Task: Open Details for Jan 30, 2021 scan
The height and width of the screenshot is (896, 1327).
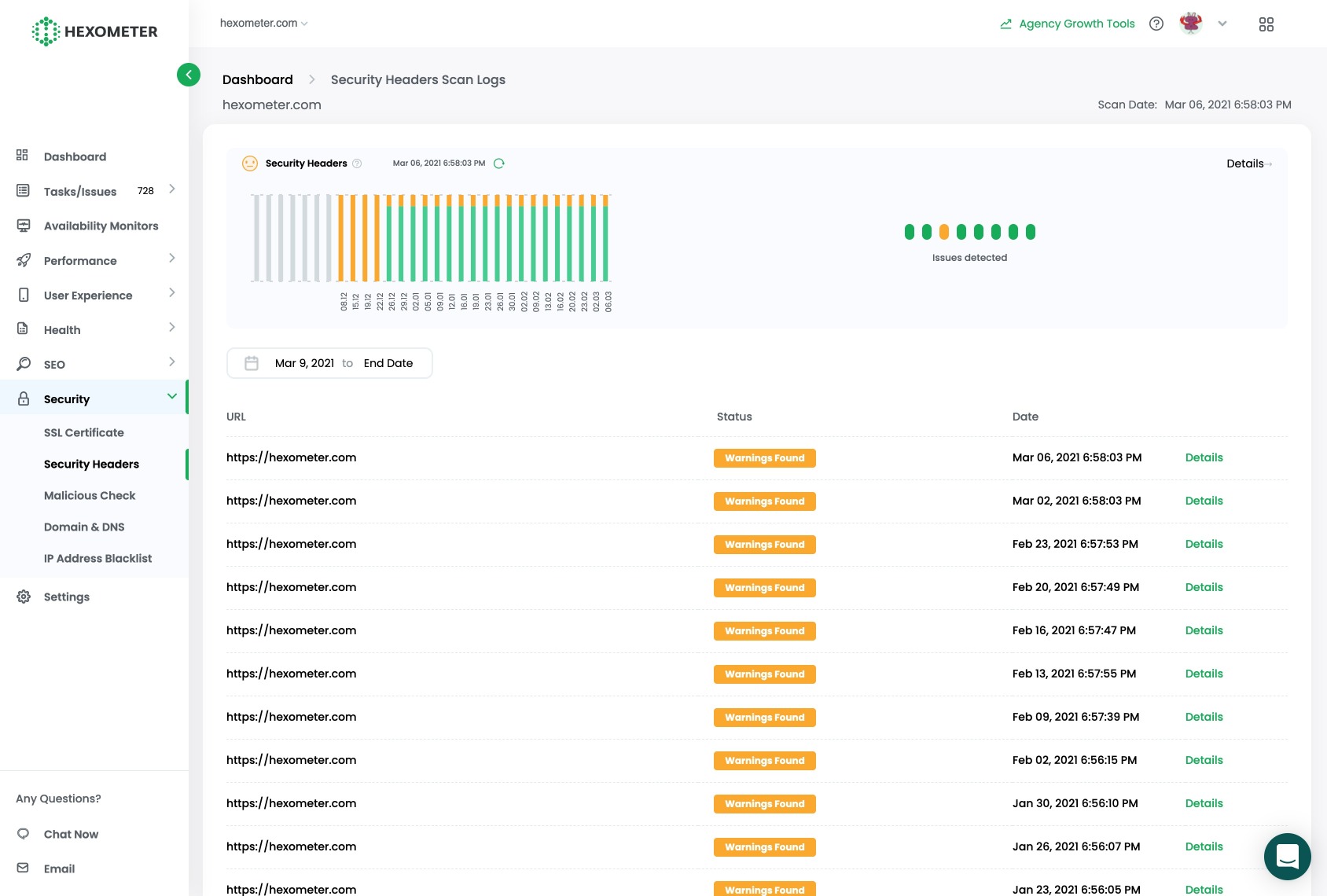Action: coord(1204,803)
